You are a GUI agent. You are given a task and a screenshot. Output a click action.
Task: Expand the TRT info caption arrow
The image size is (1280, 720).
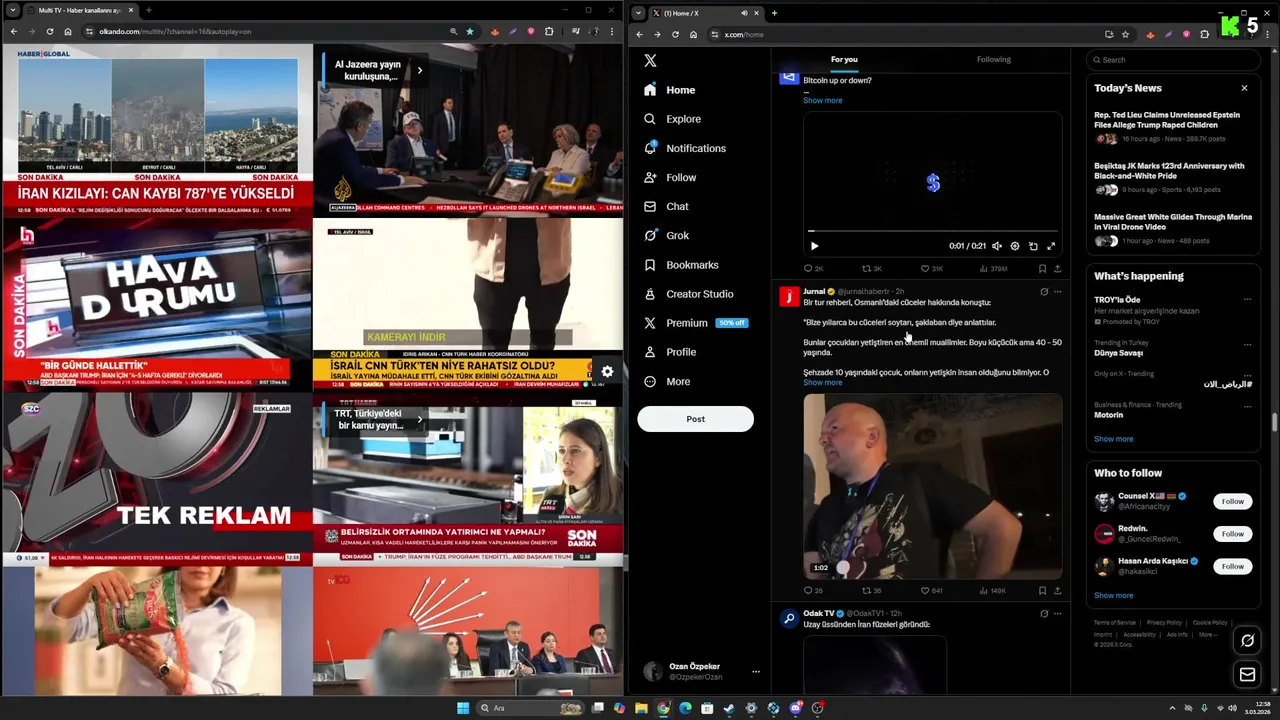[419, 419]
